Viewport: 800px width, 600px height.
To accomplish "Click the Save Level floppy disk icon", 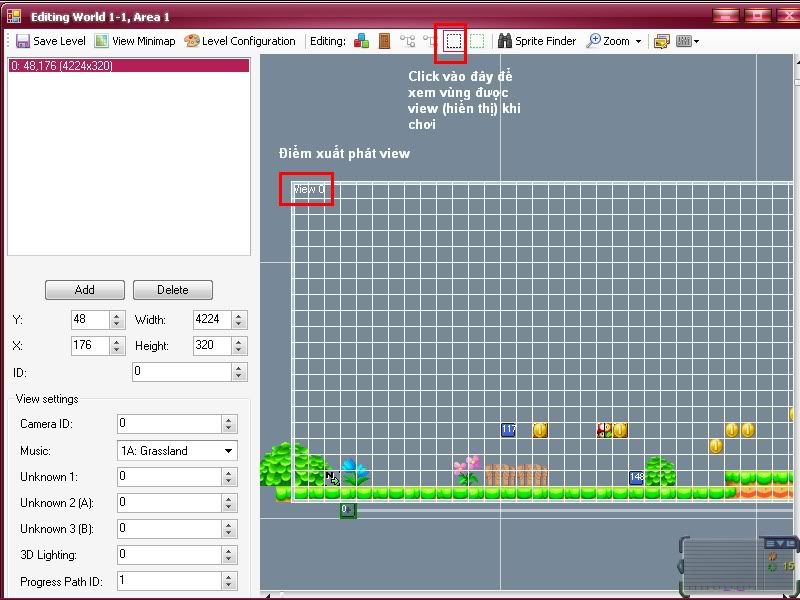I will click(23, 41).
